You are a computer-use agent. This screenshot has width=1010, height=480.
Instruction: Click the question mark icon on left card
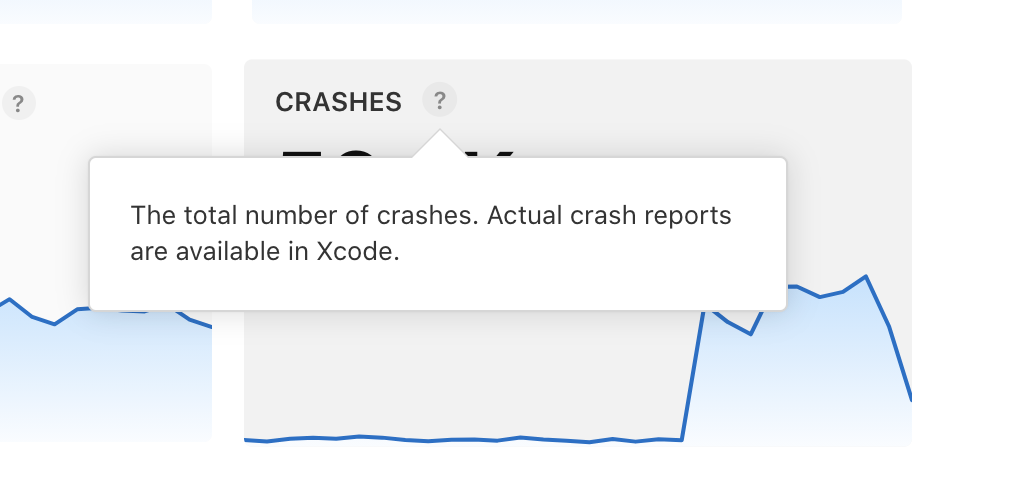pyautogui.click(x=19, y=103)
